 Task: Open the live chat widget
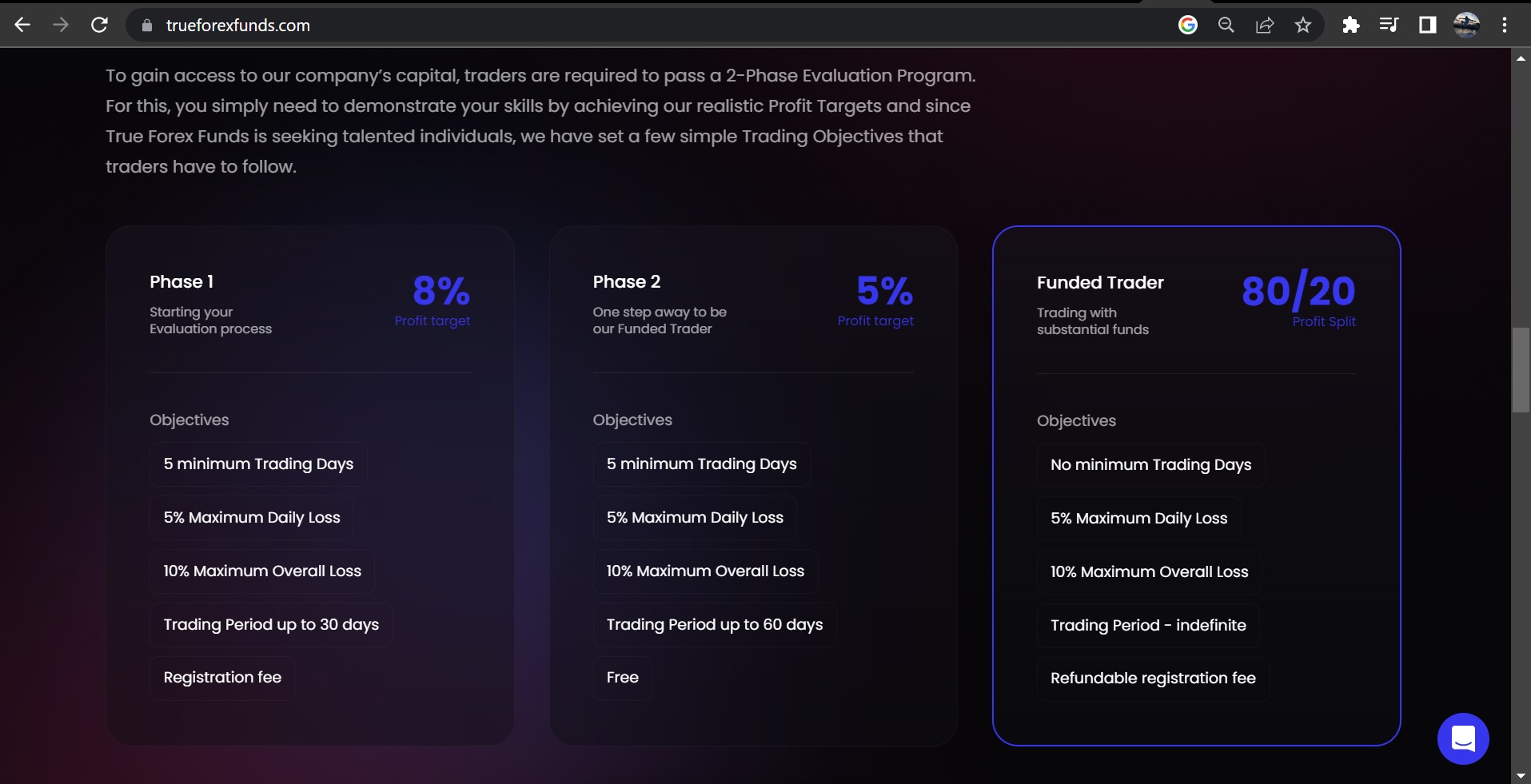click(1463, 738)
